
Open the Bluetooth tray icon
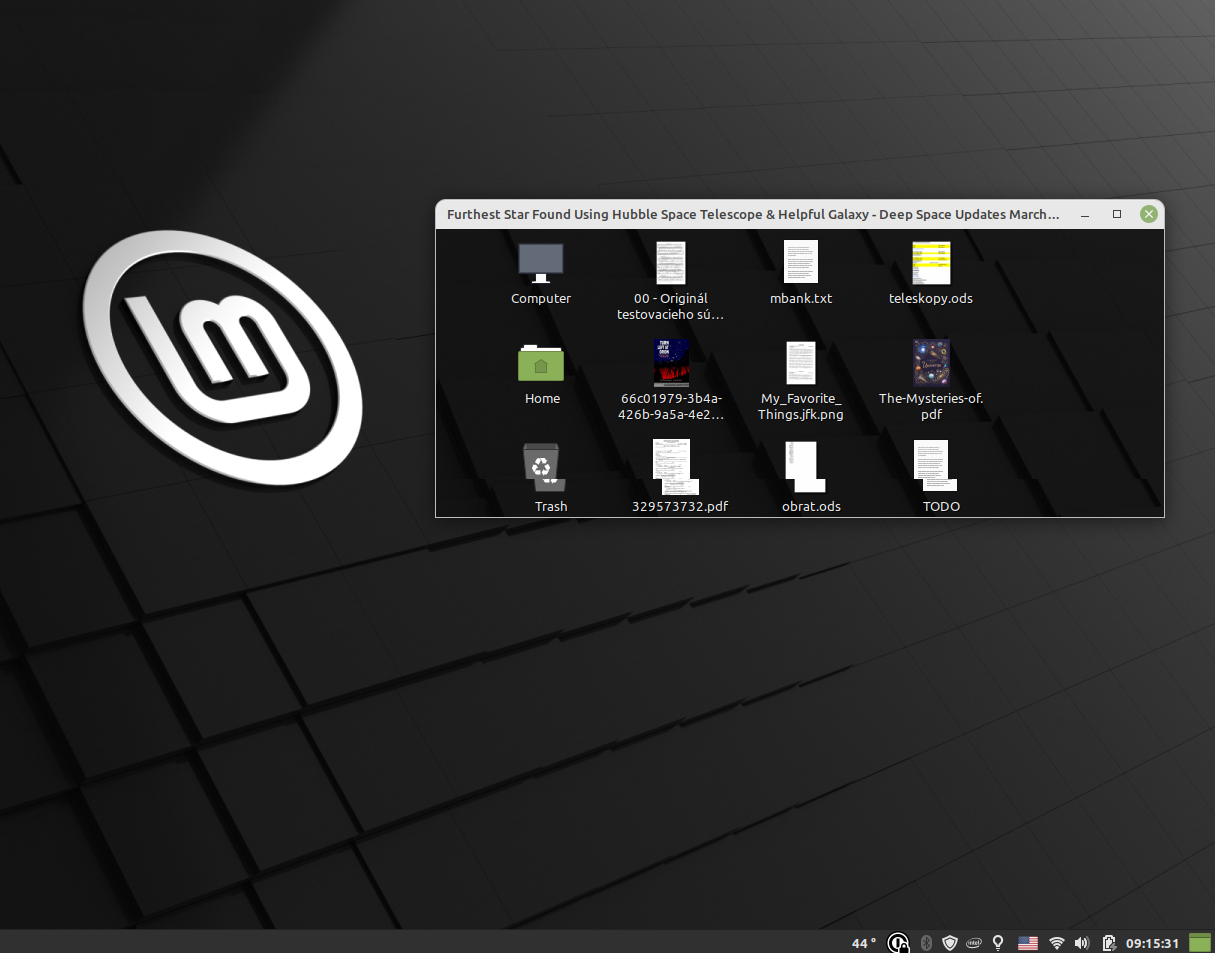point(926,943)
